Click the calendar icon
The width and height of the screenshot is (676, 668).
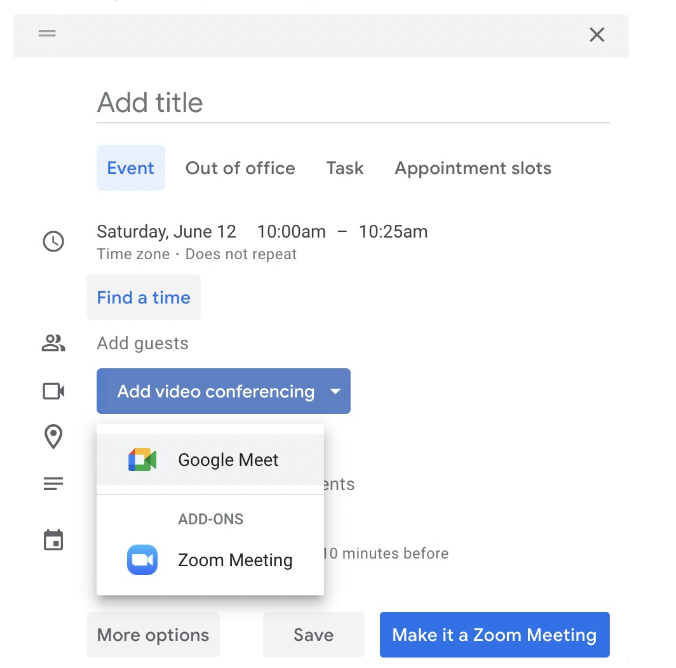click(53, 540)
